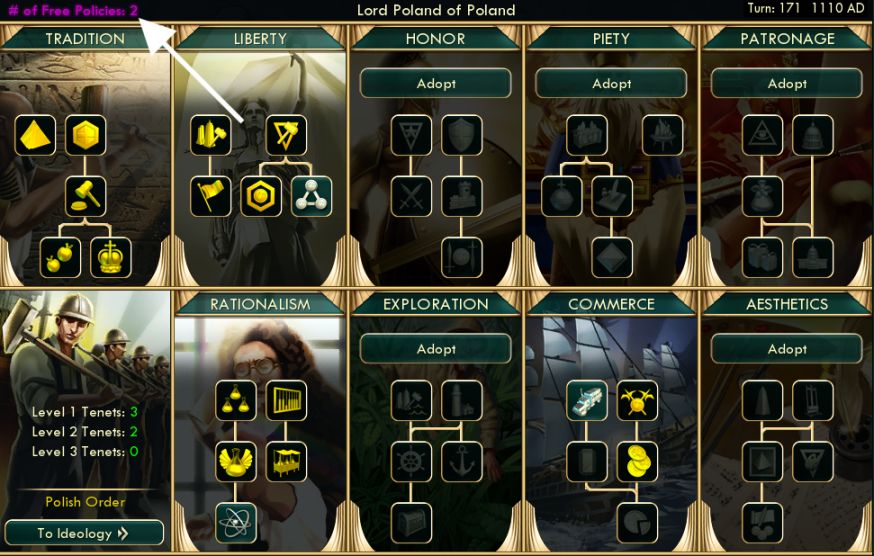Open the To Ideology screen
Screen dimensions: 874x556
(84, 533)
